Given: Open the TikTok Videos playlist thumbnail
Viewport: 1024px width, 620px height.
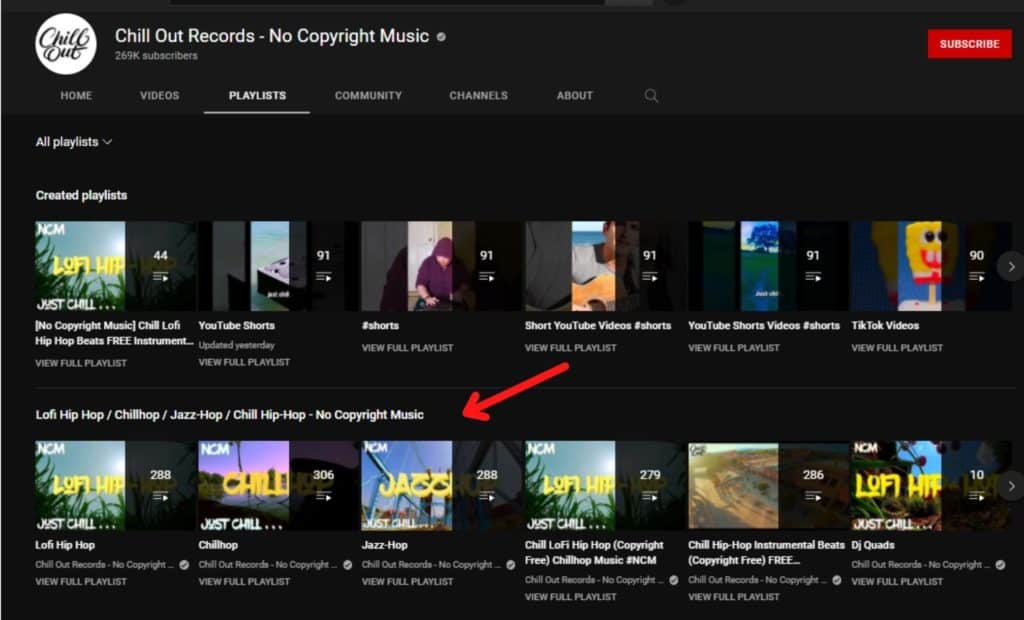Looking at the screenshot, I should click(x=931, y=266).
